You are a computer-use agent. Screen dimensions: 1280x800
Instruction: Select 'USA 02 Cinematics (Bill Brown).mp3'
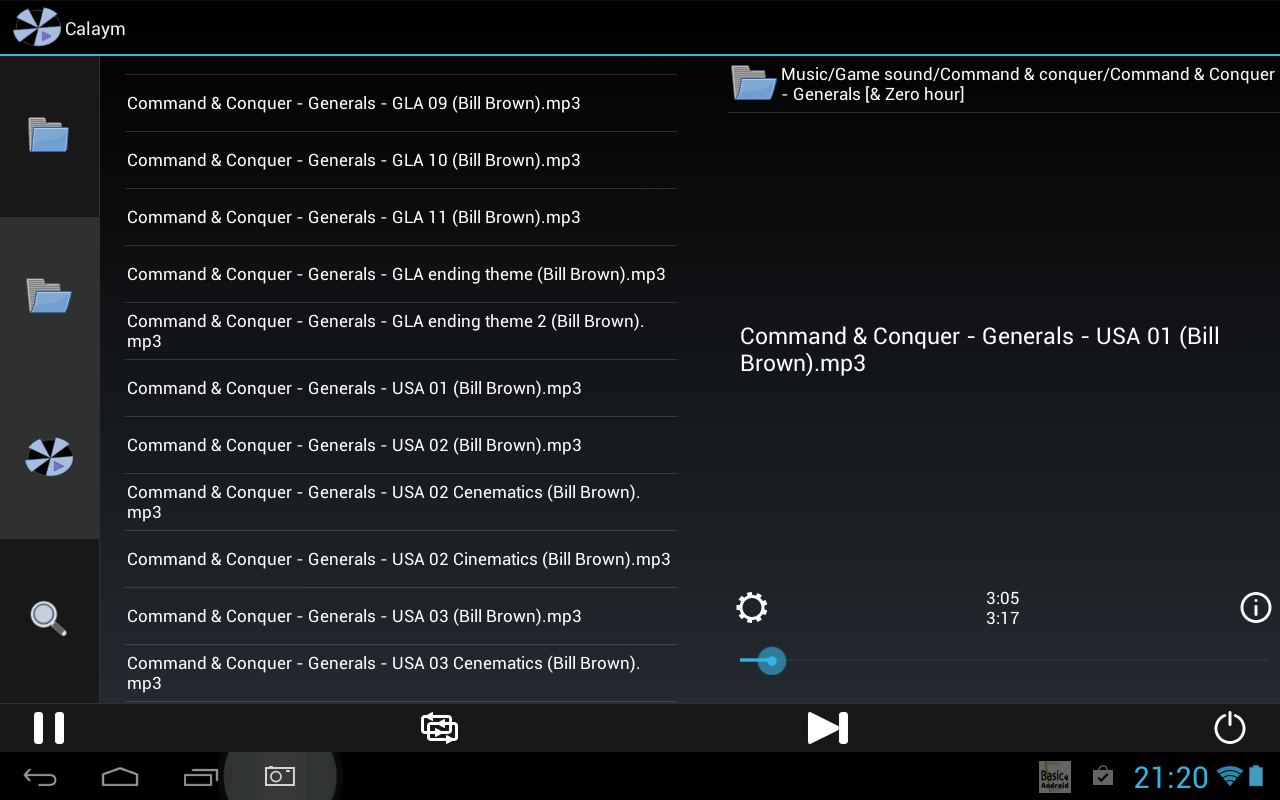401,559
